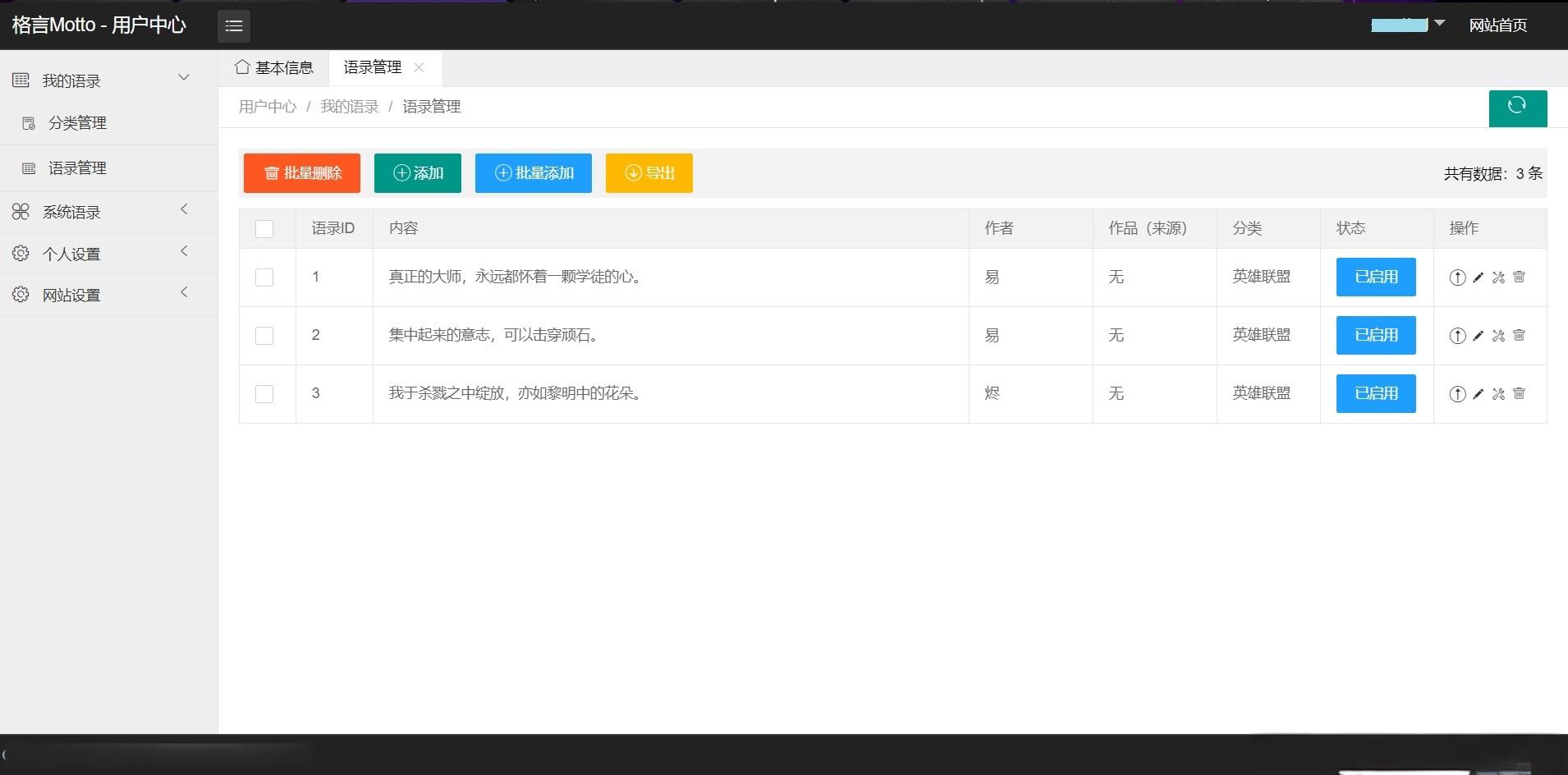The width and height of the screenshot is (1568, 775).
Task: Edit quote 2 using the pencil icon
Action: (1478, 336)
